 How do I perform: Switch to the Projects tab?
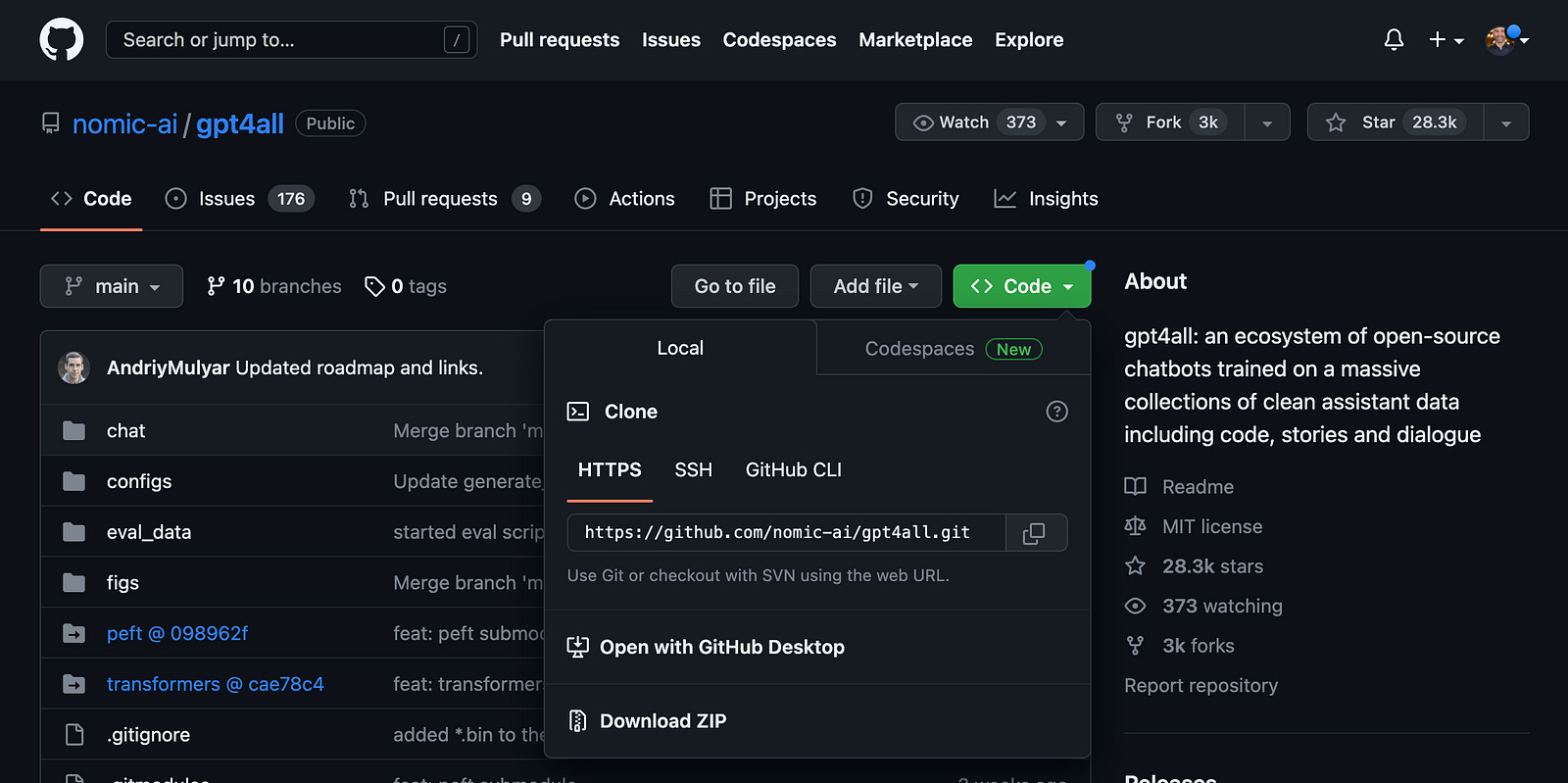click(762, 199)
